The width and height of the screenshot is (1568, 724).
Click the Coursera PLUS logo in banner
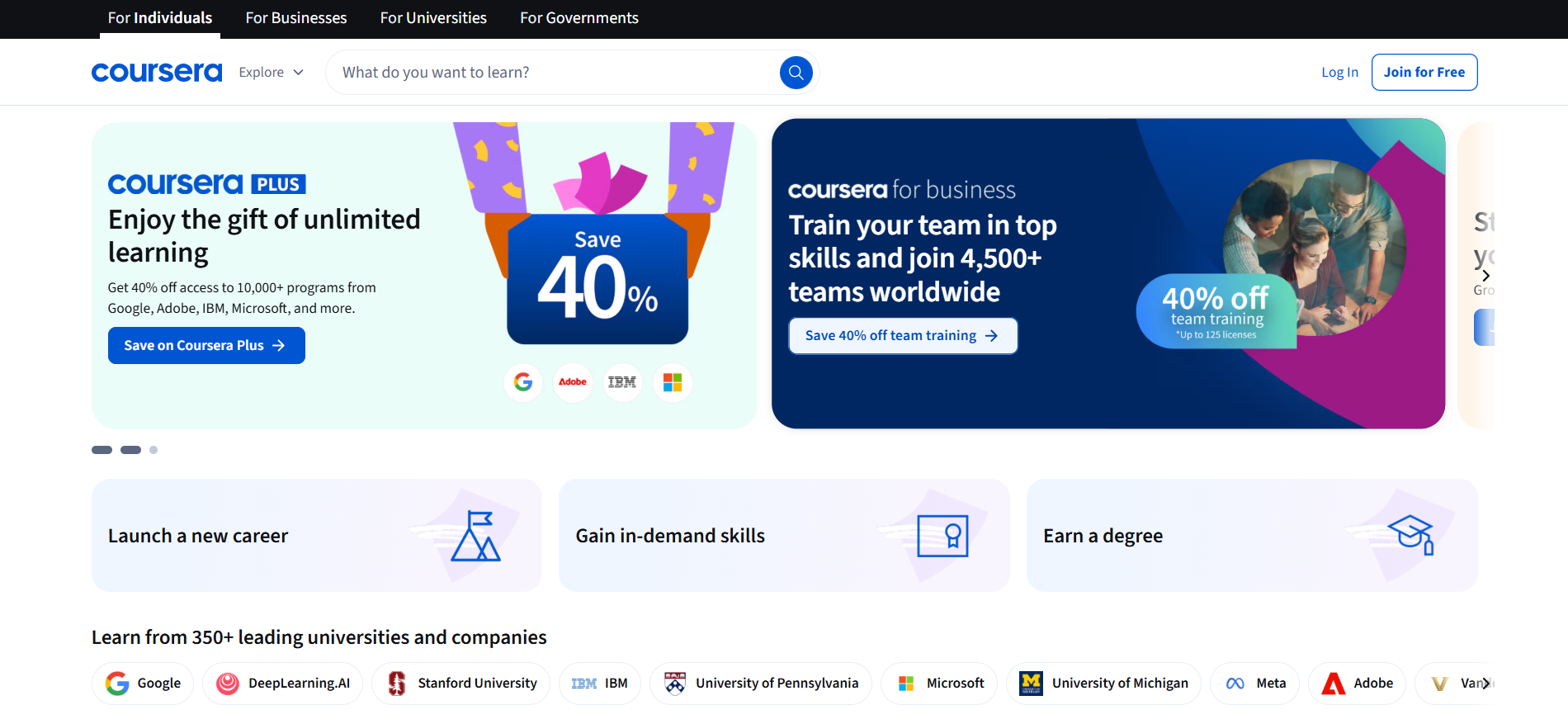pos(207,183)
